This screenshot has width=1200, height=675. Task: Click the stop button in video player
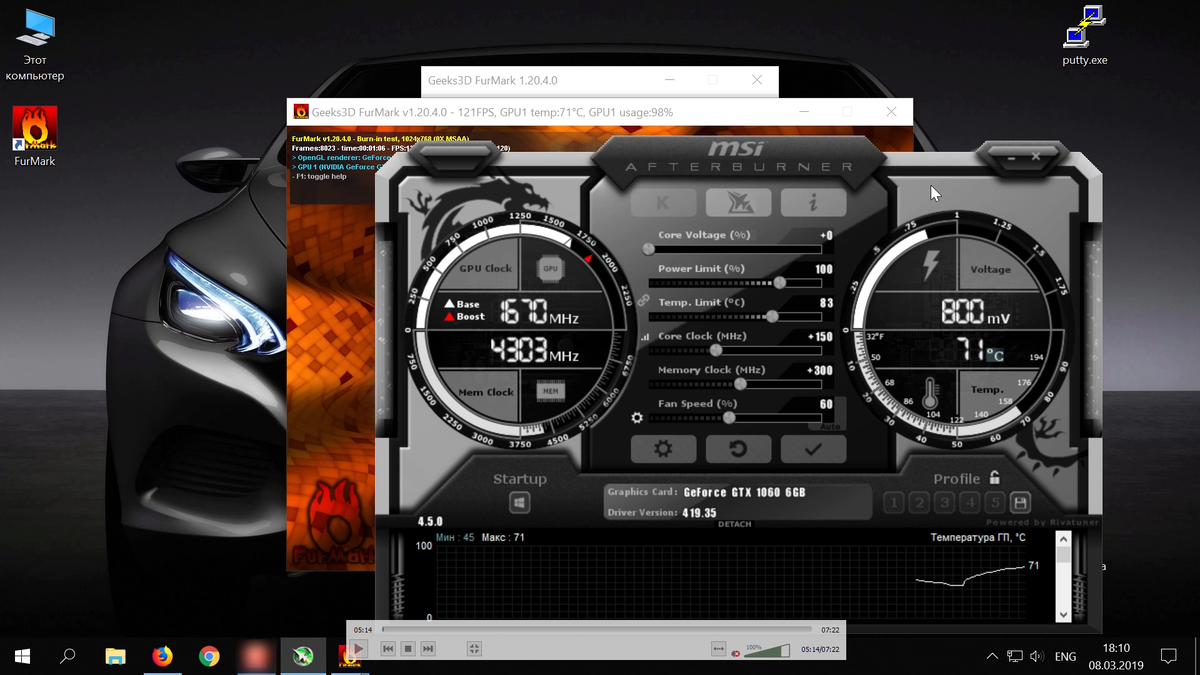[408, 649]
